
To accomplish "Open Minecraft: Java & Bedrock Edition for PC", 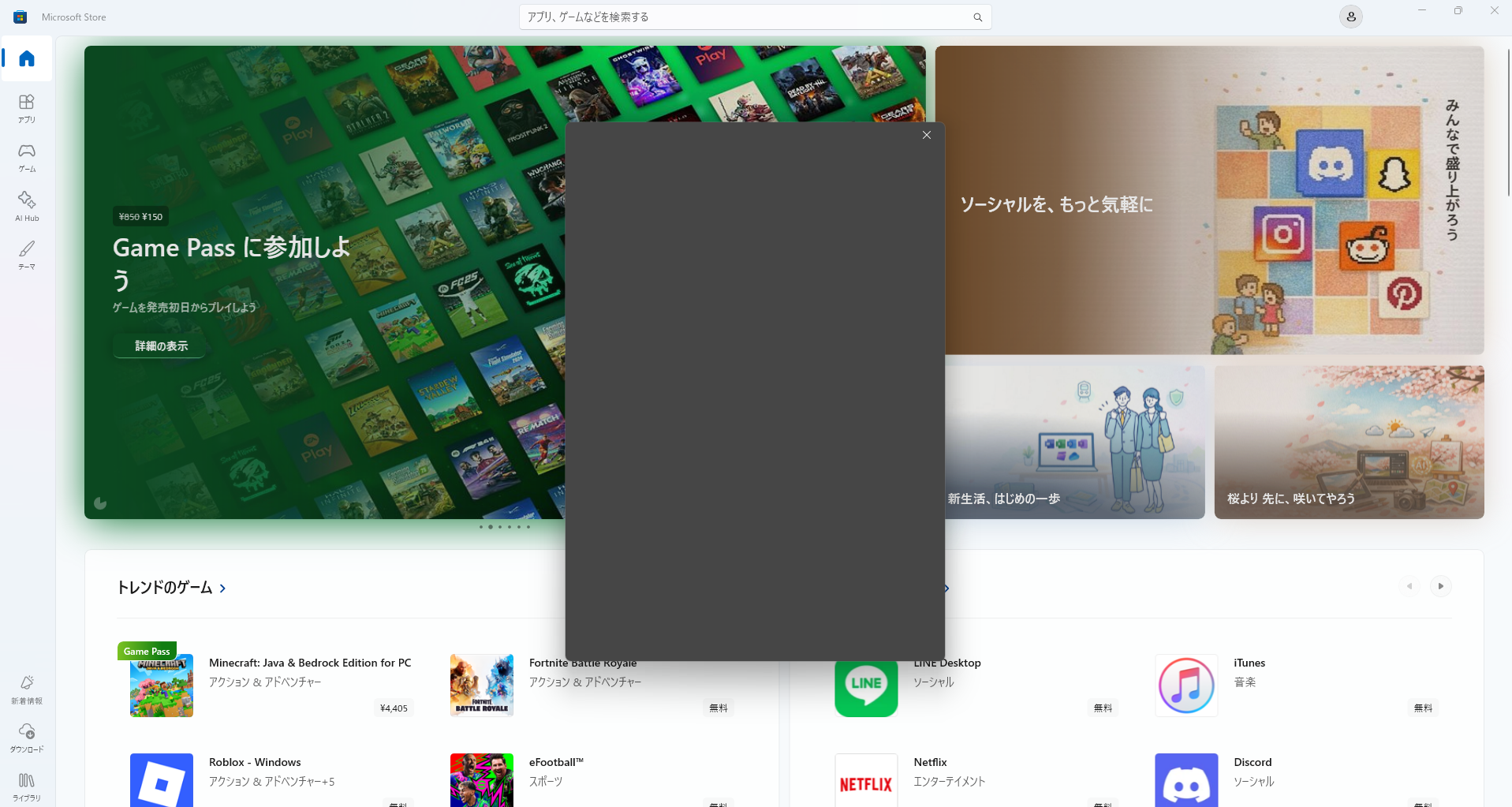I will (x=310, y=663).
